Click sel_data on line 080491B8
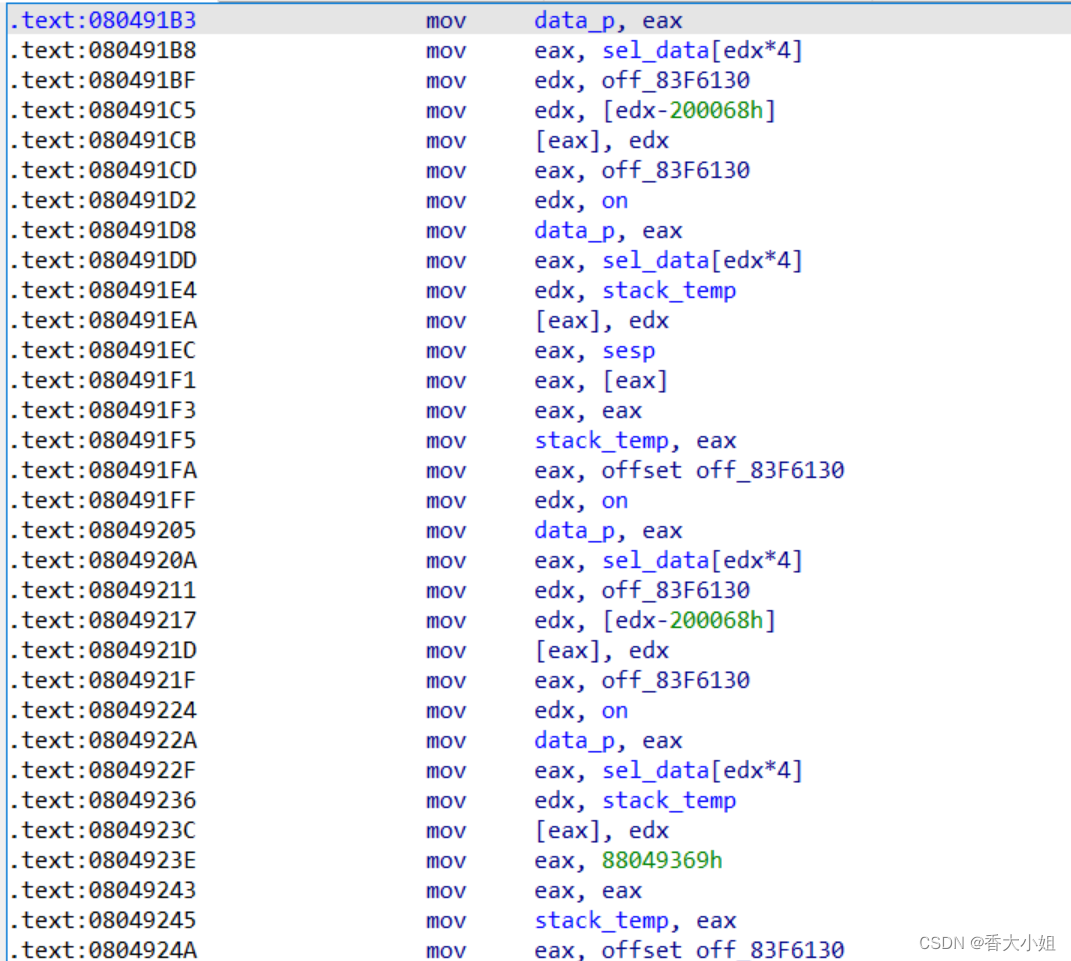The image size is (1071, 961). pyautogui.click(x=656, y=51)
